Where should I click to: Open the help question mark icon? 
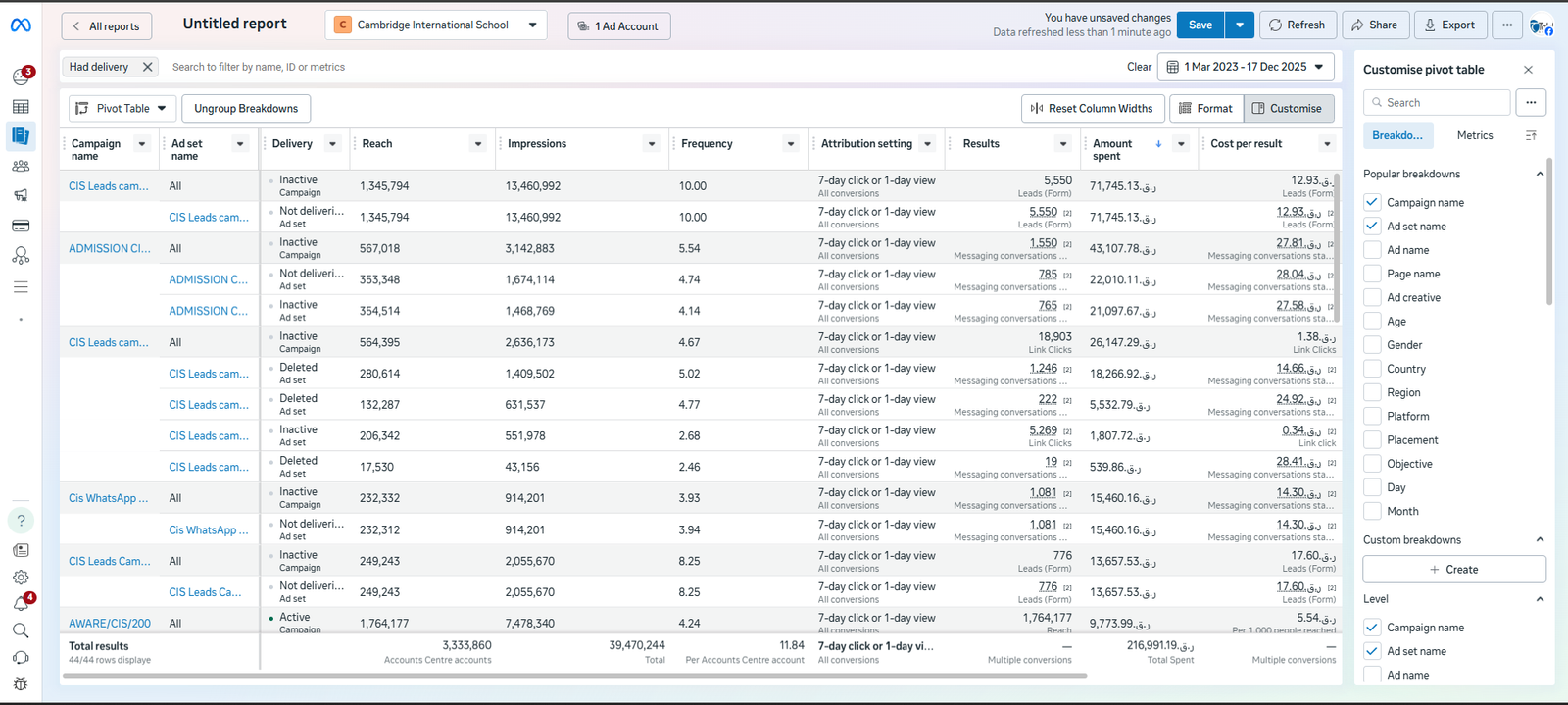click(21, 521)
